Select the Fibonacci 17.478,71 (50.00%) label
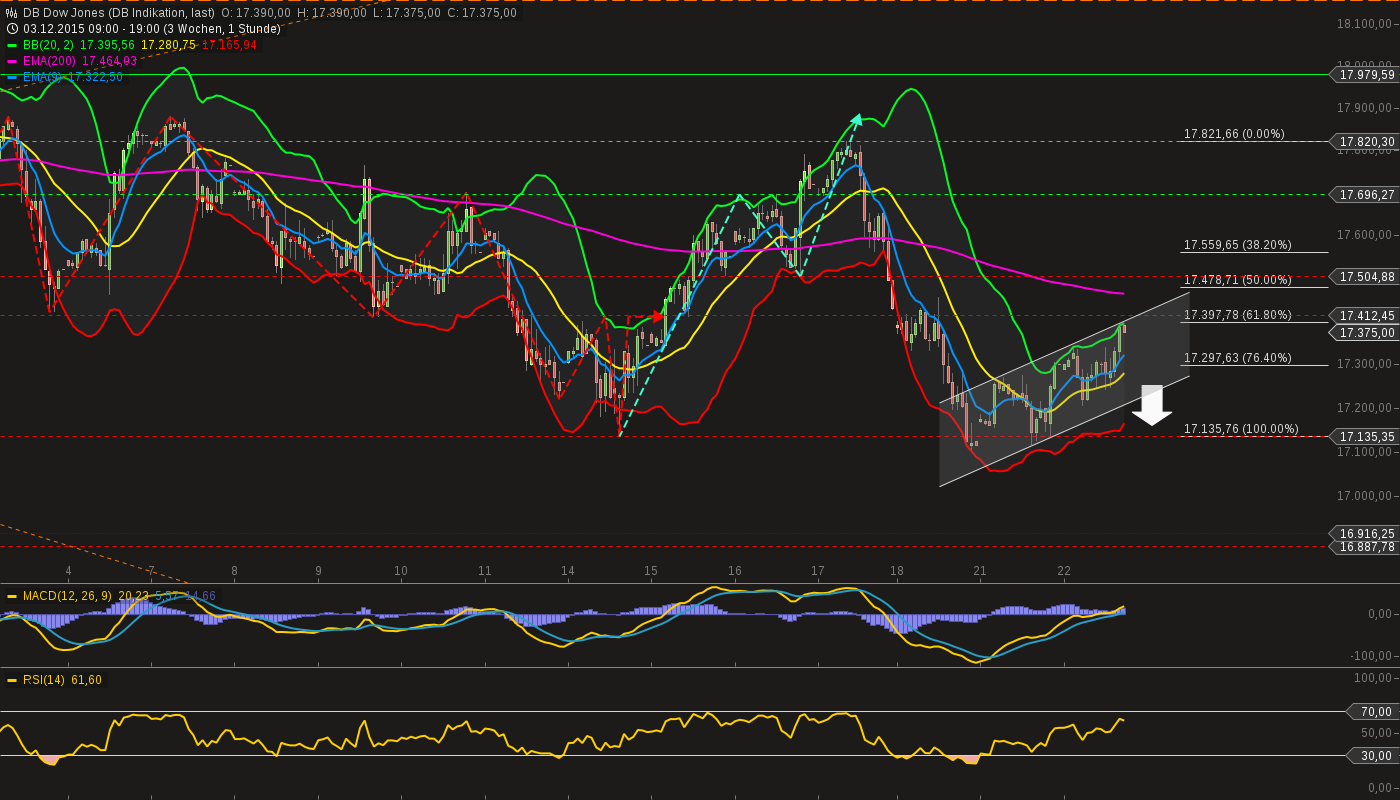1400x800 pixels. point(1238,280)
